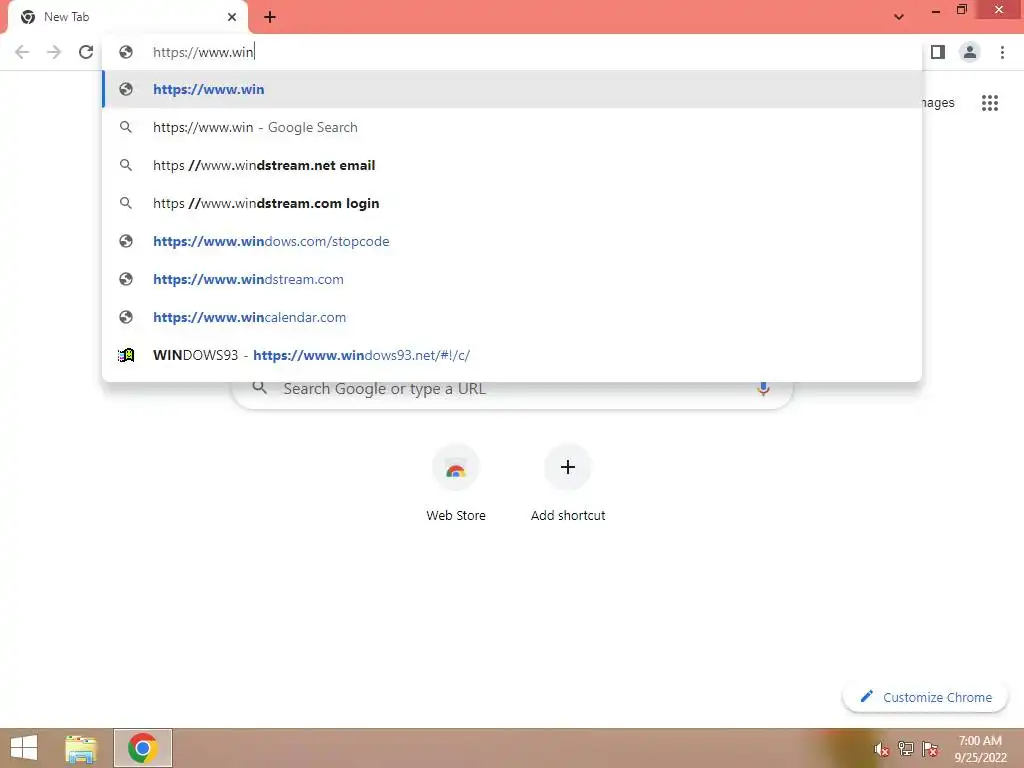Expand the tab search chevron
Screen dimensions: 1024x768
coord(899,17)
